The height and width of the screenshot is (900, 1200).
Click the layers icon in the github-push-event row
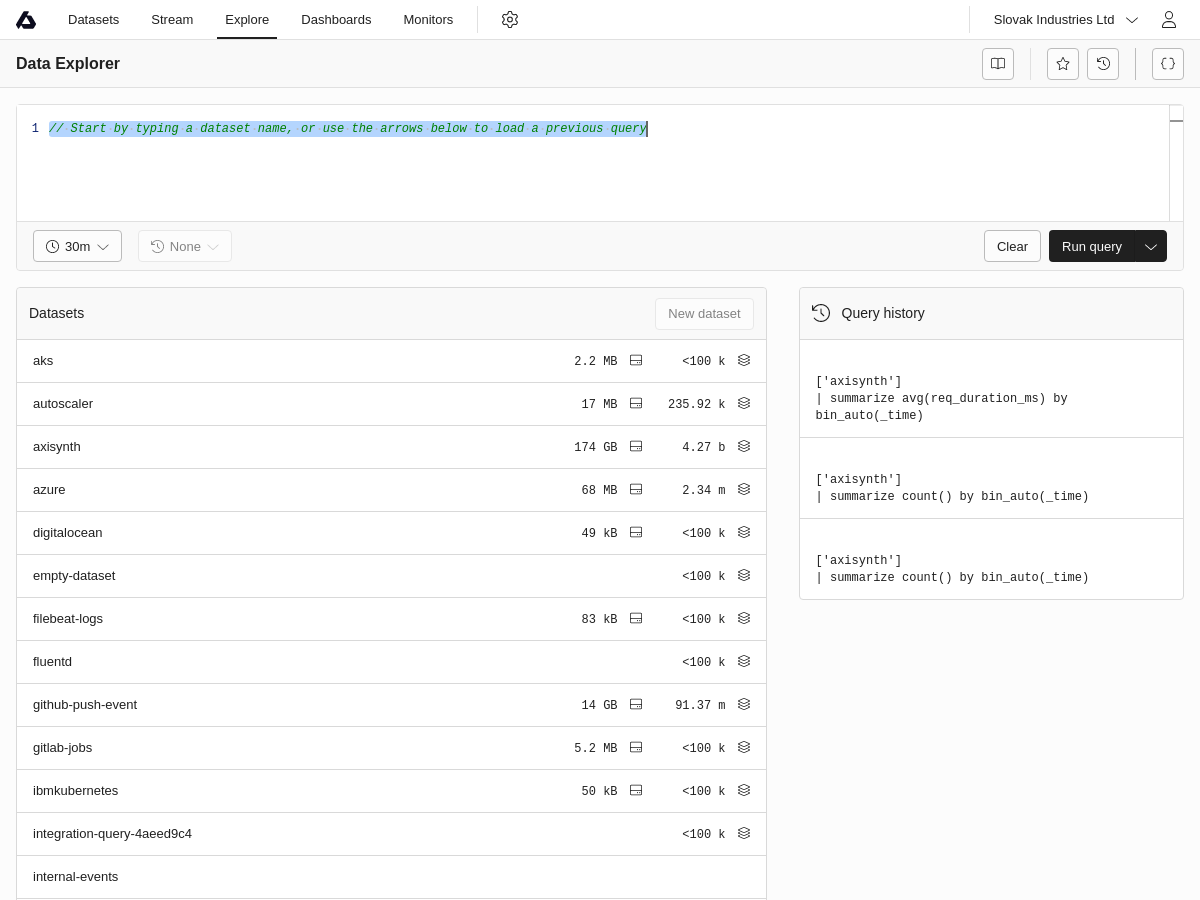(x=744, y=705)
